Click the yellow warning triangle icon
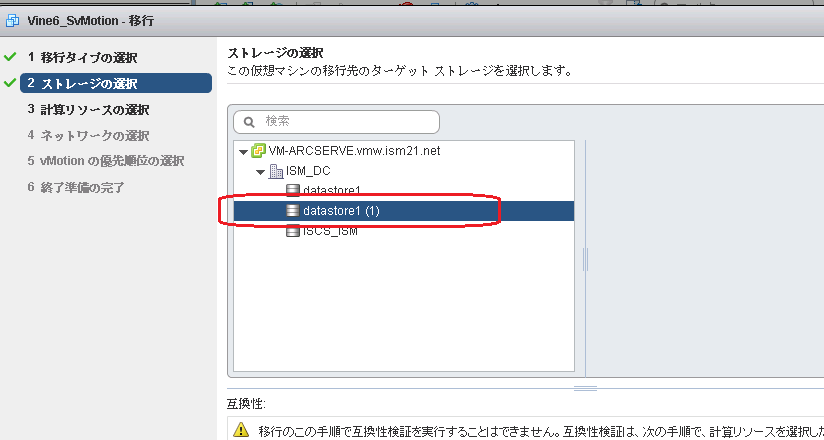This screenshot has height=440, width=824. click(240, 430)
